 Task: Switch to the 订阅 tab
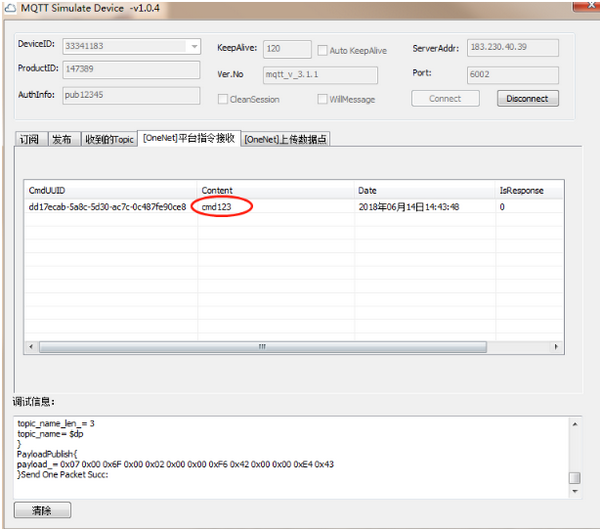(29, 139)
